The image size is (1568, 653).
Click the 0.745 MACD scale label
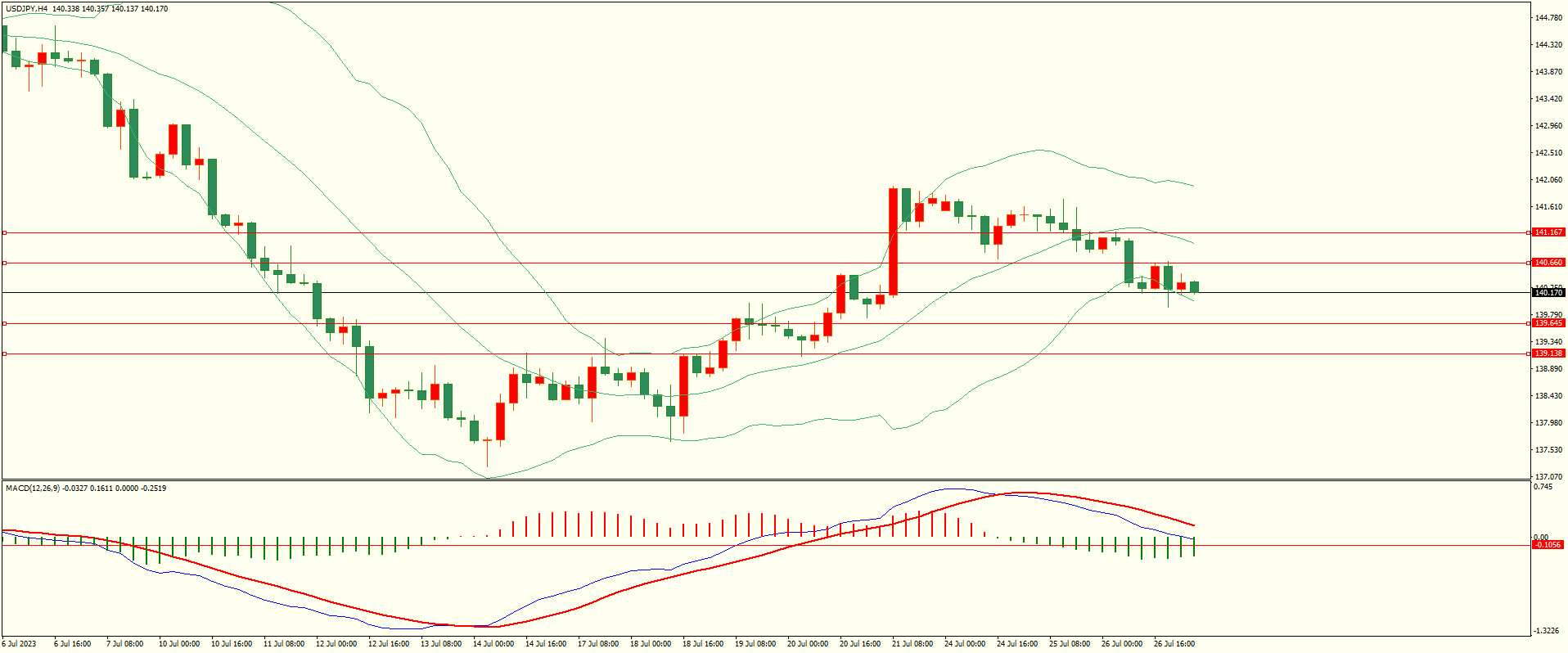coord(1543,487)
